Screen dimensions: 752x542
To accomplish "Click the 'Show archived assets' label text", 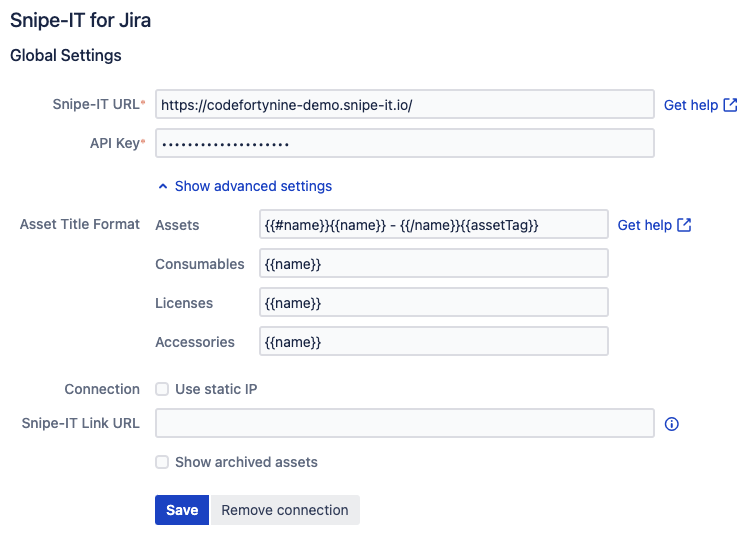I will pos(246,462).
